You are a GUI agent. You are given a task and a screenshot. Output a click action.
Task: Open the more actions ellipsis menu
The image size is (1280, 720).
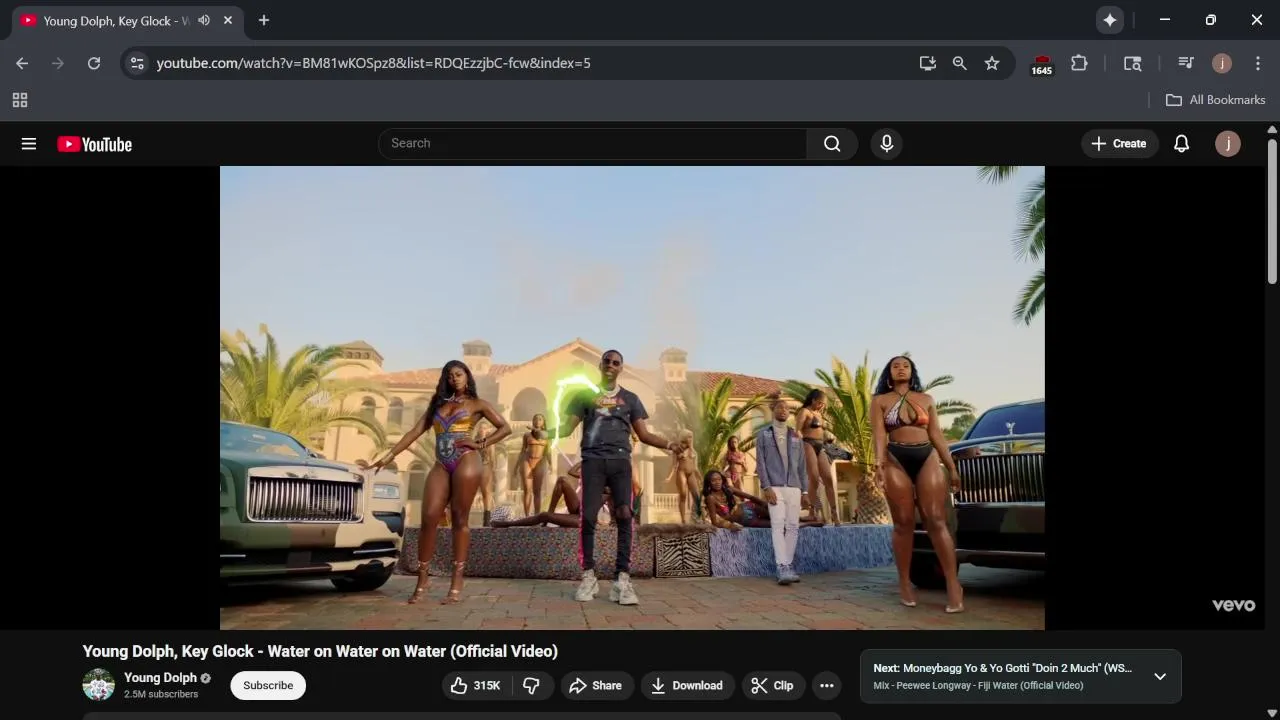[x=826, y=685]
